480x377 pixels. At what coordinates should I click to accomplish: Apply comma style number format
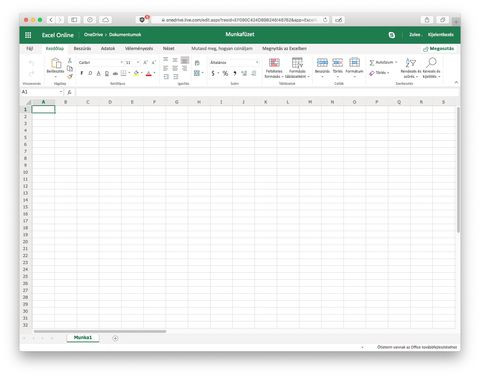point(235,73)
